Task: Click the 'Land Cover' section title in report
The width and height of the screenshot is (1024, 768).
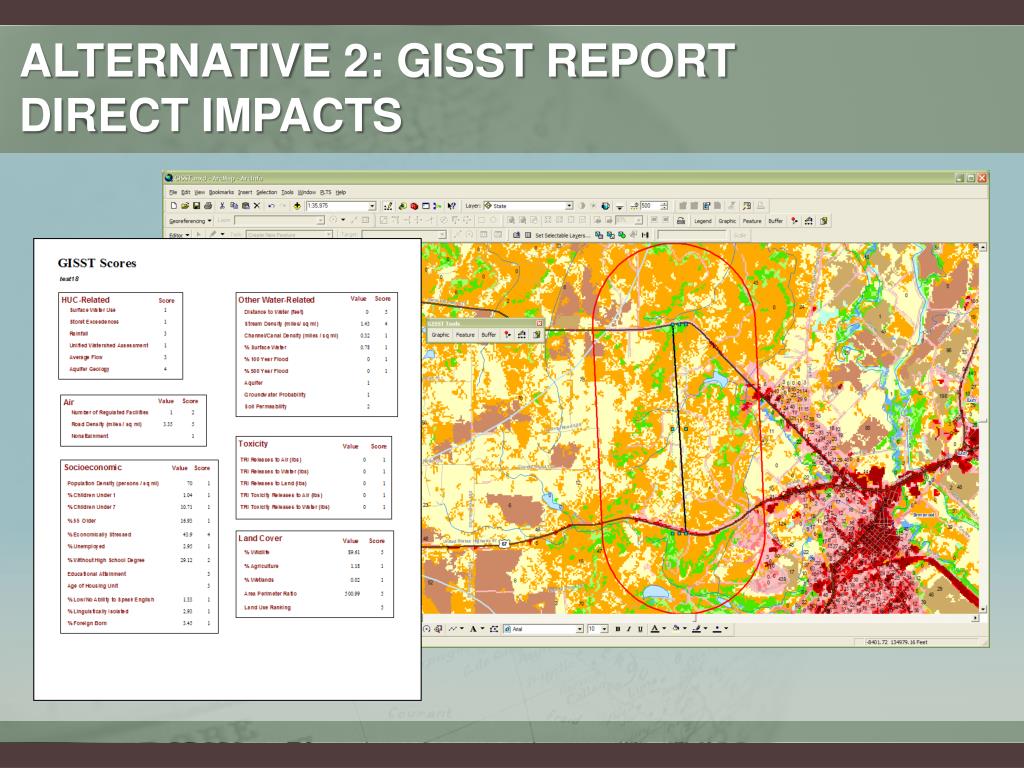Action: [x=260, y=538]
